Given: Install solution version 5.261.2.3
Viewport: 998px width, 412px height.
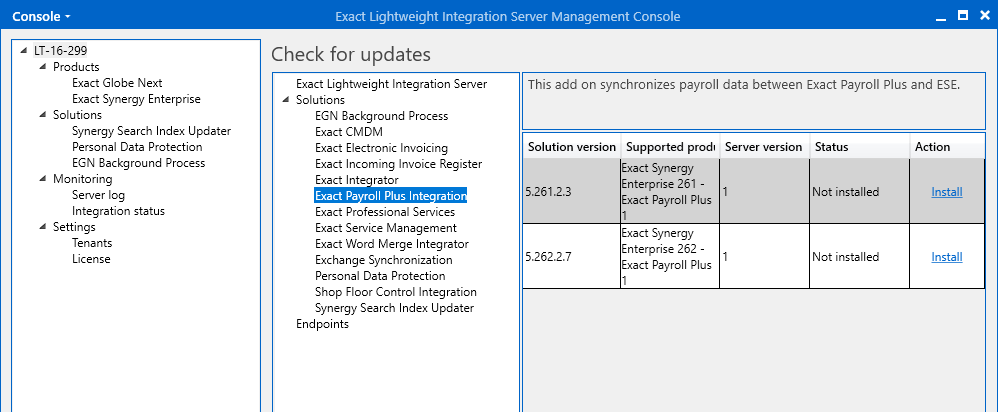Looking at the screenshot, I should 946,192.
